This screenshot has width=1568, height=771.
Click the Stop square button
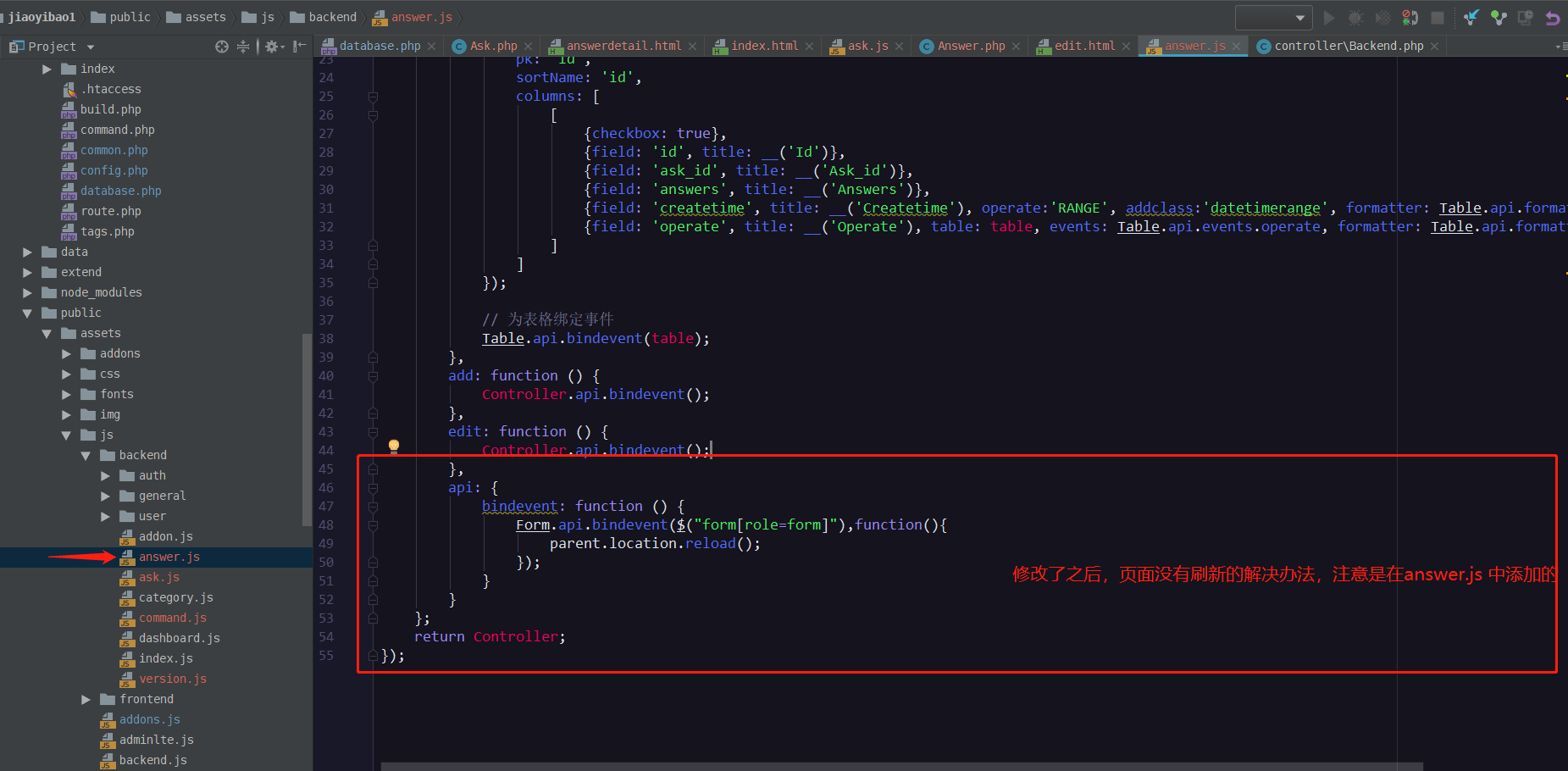tap(1438, 17)
